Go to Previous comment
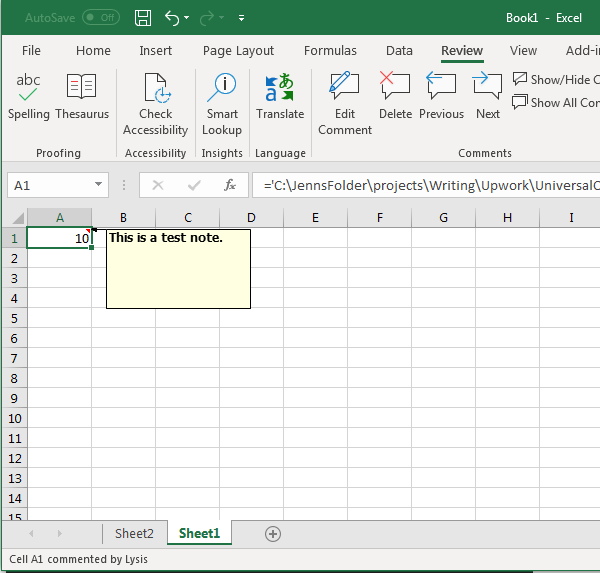Screen dimensions: 600x573 [x=441, y=96]
